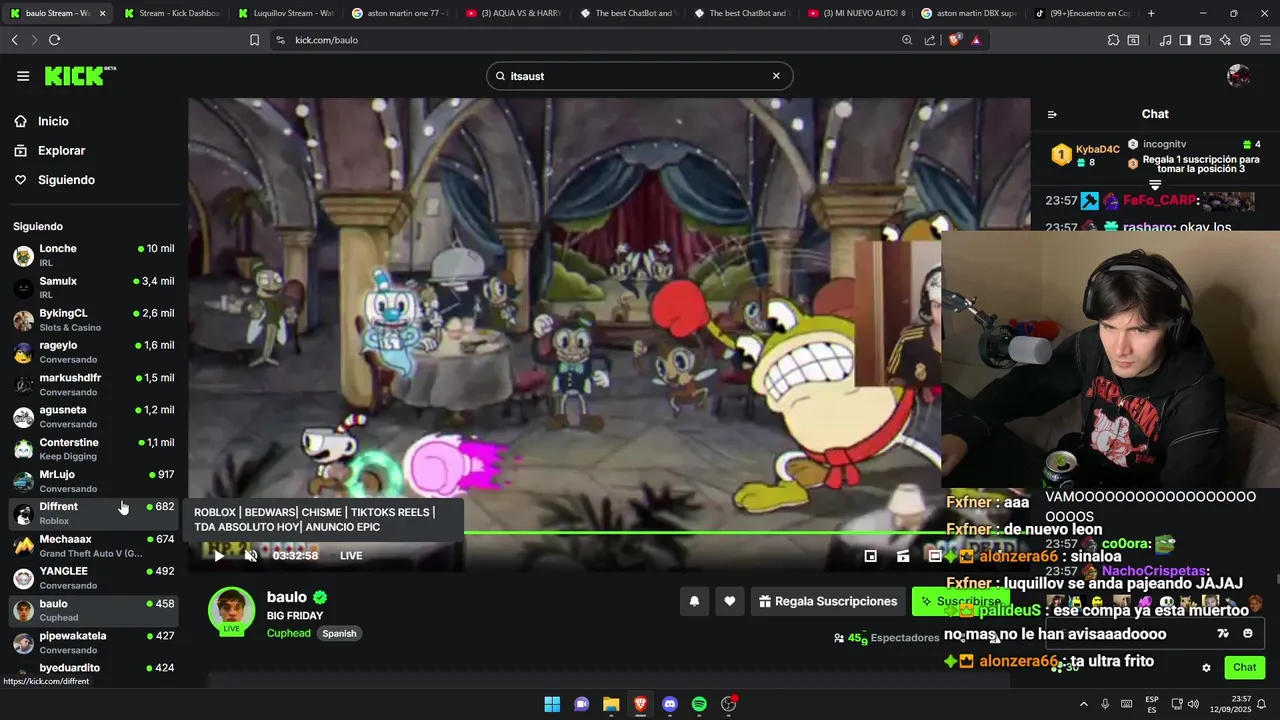Click the Spanish language tag
Viewport: 1280px width, 720px height.
(x=339, y=633)
